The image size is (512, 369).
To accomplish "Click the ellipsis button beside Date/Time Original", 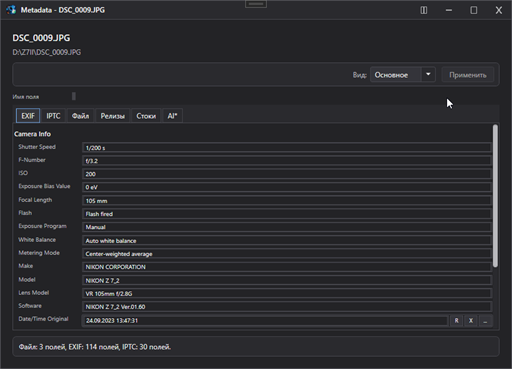I will [x=485, y=321].
